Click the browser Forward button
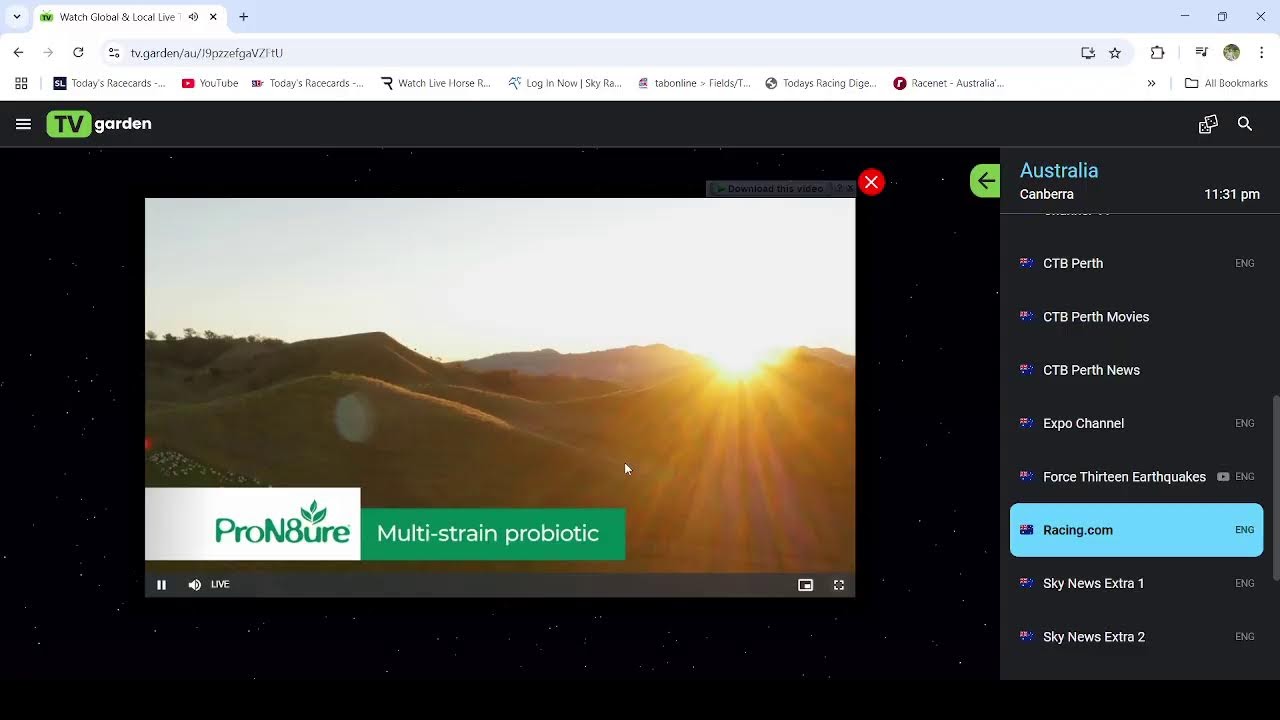This screenshot has width=1280, height=720. [x=48, y=53]
